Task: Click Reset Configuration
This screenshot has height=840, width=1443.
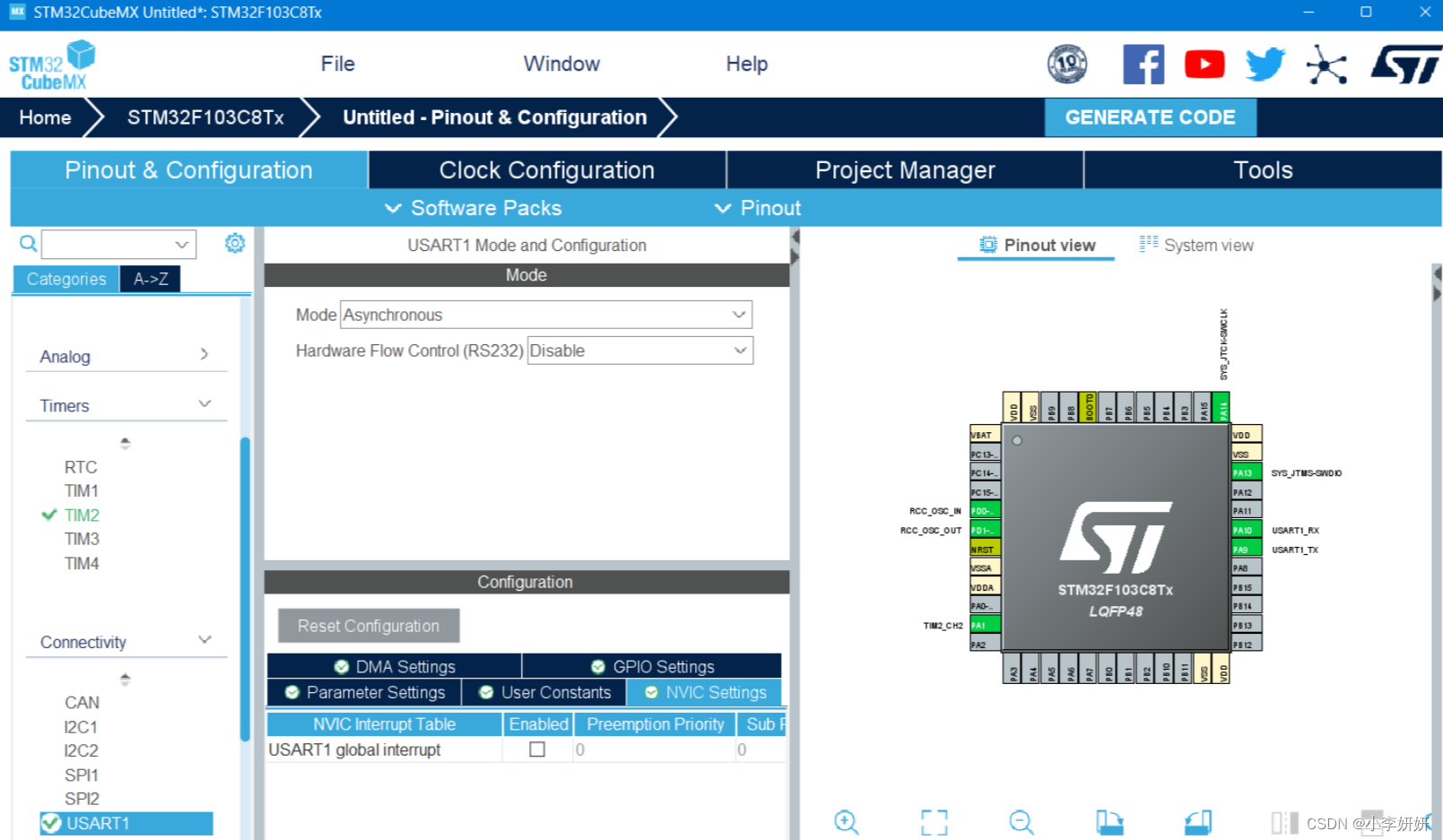Action: point(368,625)
